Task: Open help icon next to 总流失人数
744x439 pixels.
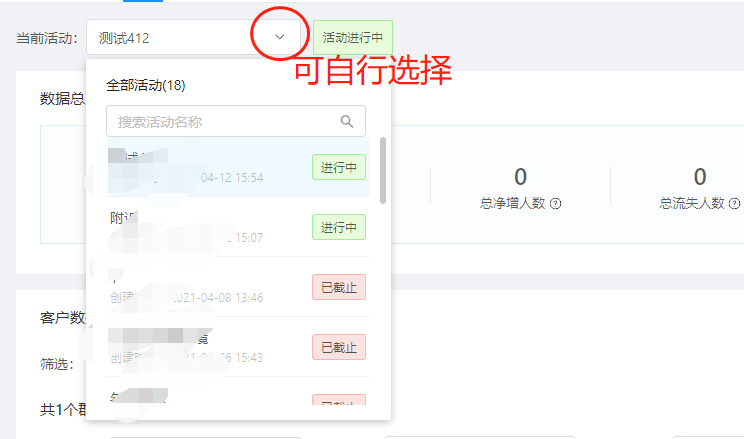Action: point(734,204)
